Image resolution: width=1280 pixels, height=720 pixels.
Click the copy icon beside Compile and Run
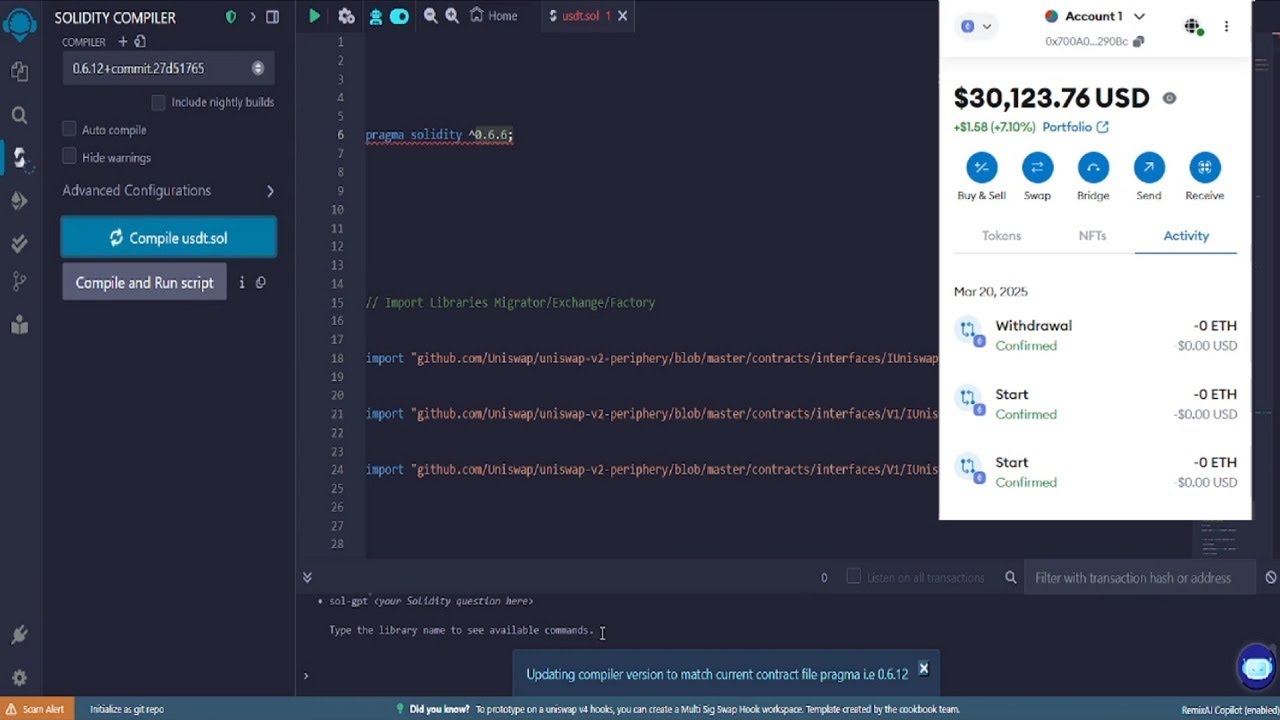coord(260,283)
